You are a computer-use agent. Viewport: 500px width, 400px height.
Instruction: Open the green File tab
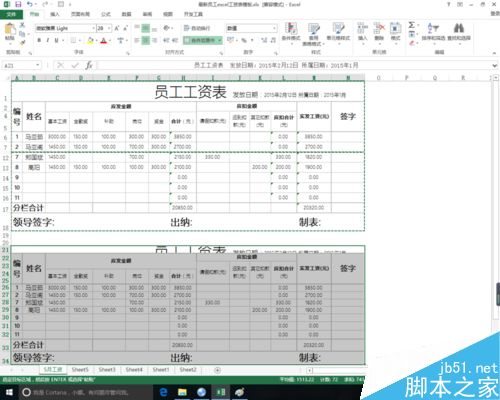coord(11,14)
